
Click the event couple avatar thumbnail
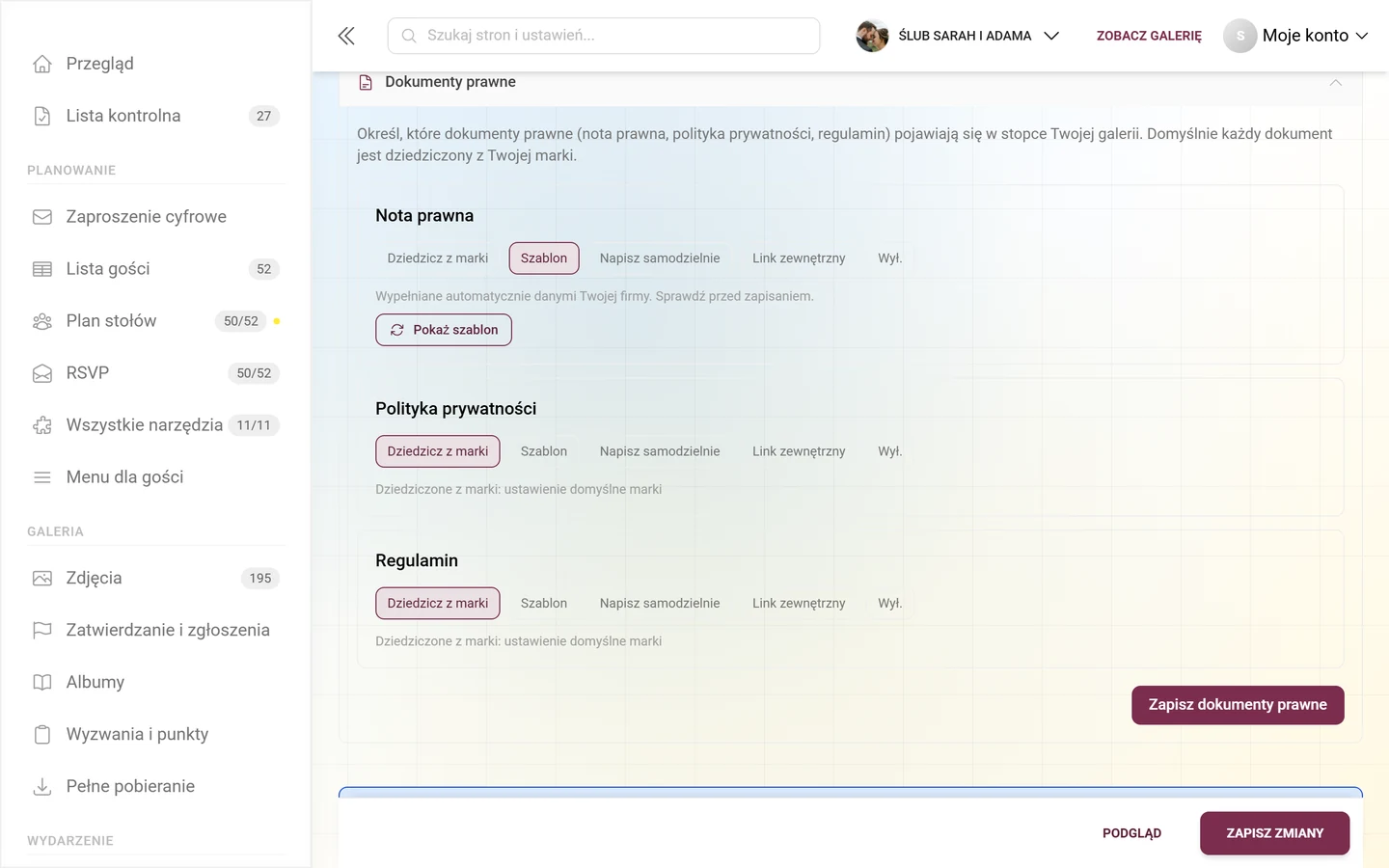[x=872, y=36]
